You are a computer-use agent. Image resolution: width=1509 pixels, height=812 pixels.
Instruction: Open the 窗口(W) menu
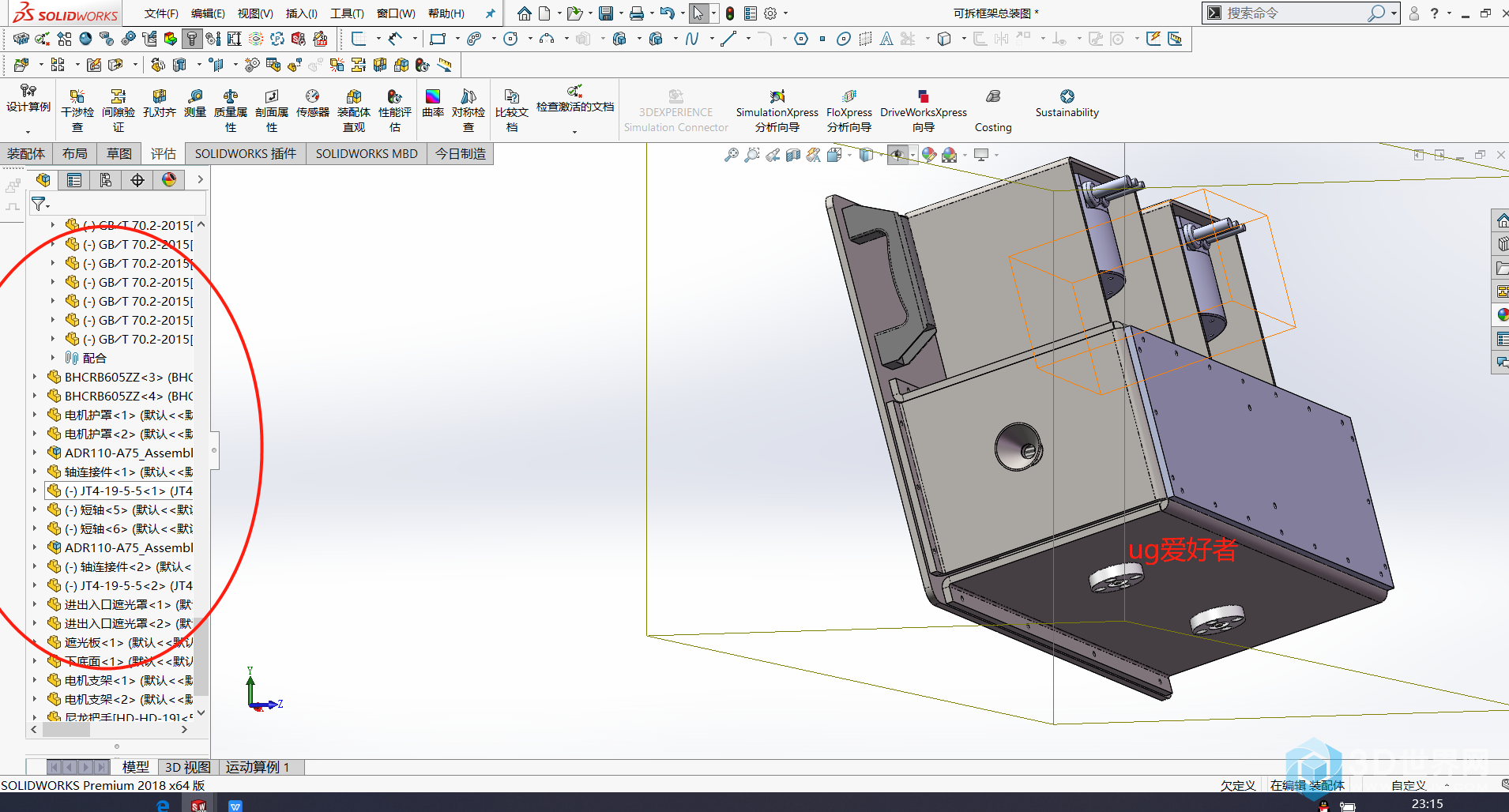396,13
